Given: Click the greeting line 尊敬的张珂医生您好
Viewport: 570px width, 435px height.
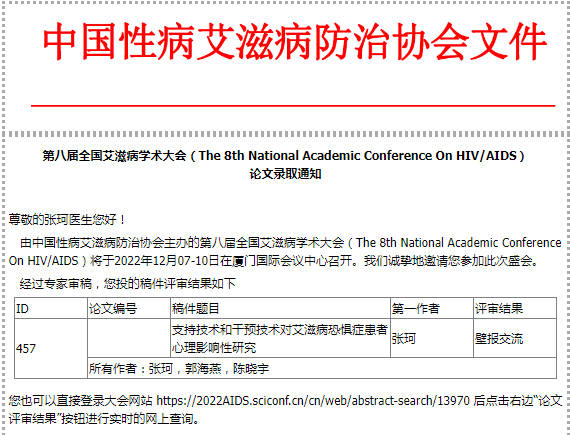Looking at the screenshot, I should point(67,219).
